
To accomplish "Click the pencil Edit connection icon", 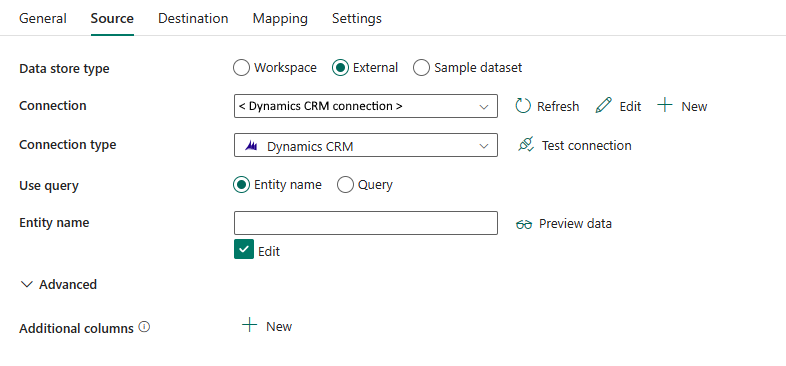I will coord(604,106).
